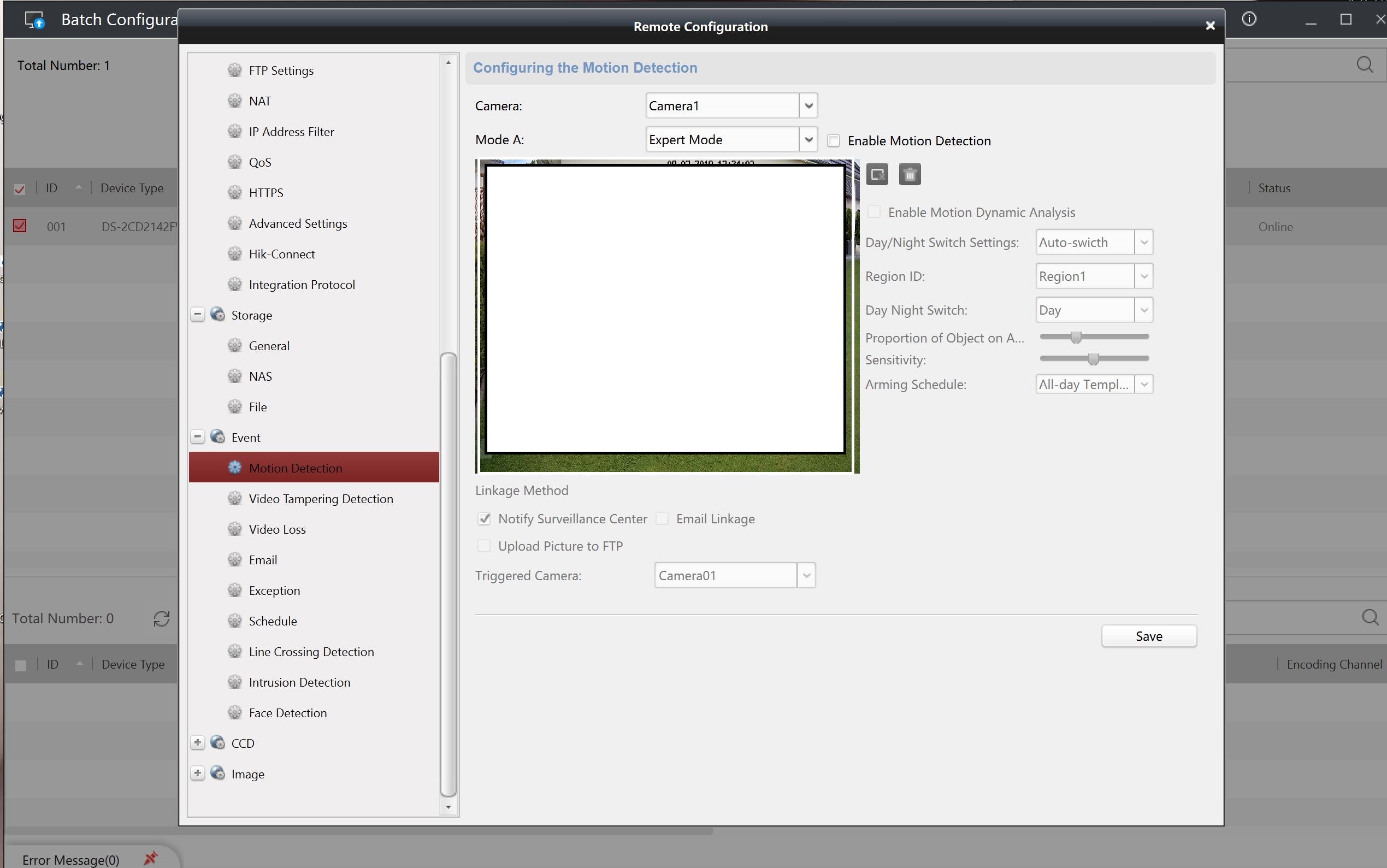Click the search magnifier at top right
The image size is (1387, 868).
1365,65
